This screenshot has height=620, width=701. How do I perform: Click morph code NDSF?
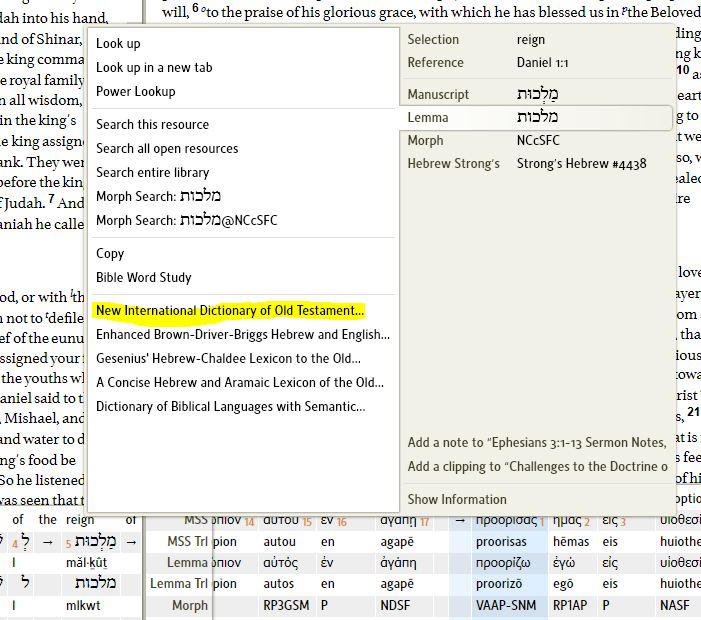(x=395, y=605)
